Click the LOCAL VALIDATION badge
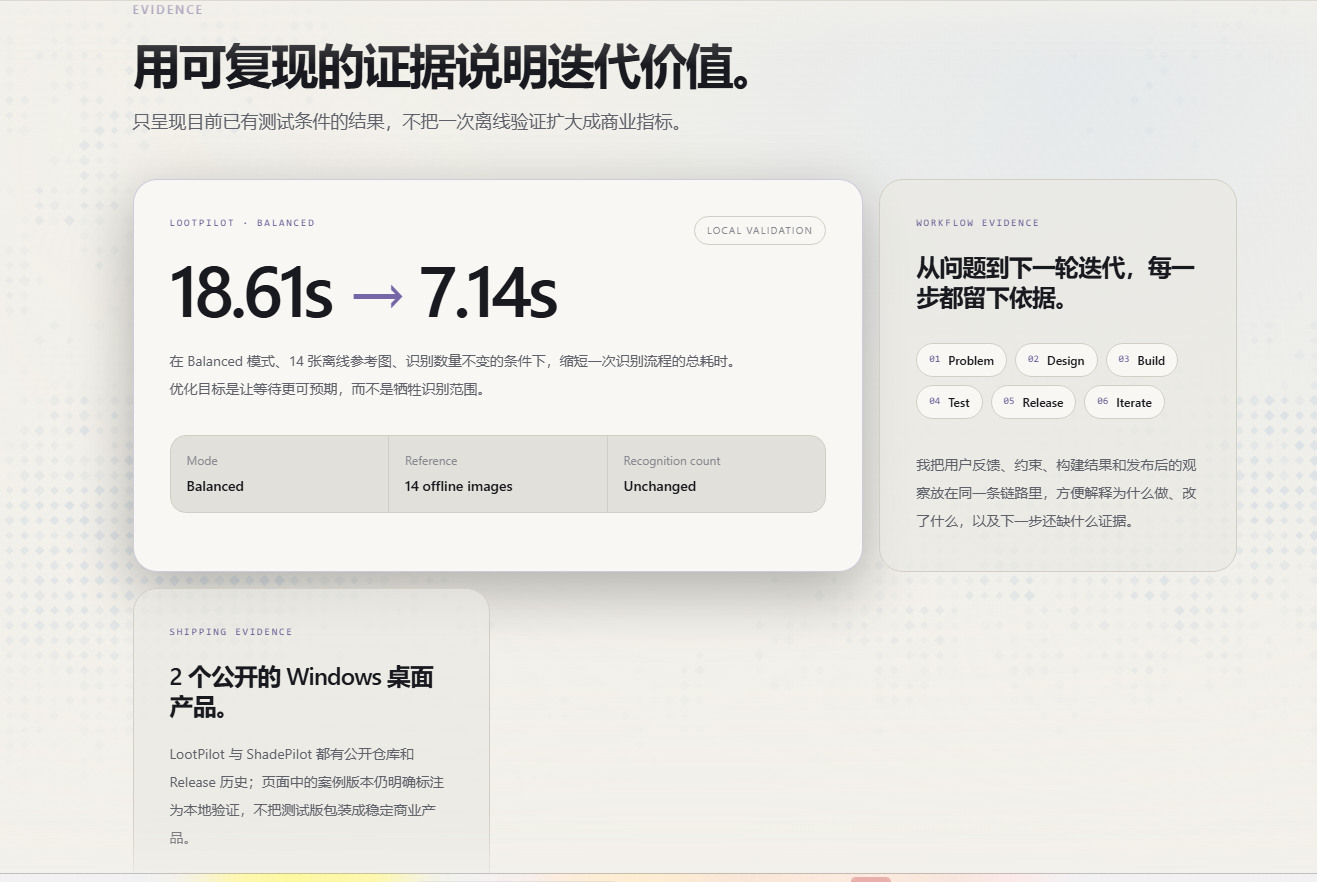Screen dimensions: 1317x882 (x=760, y=231)
